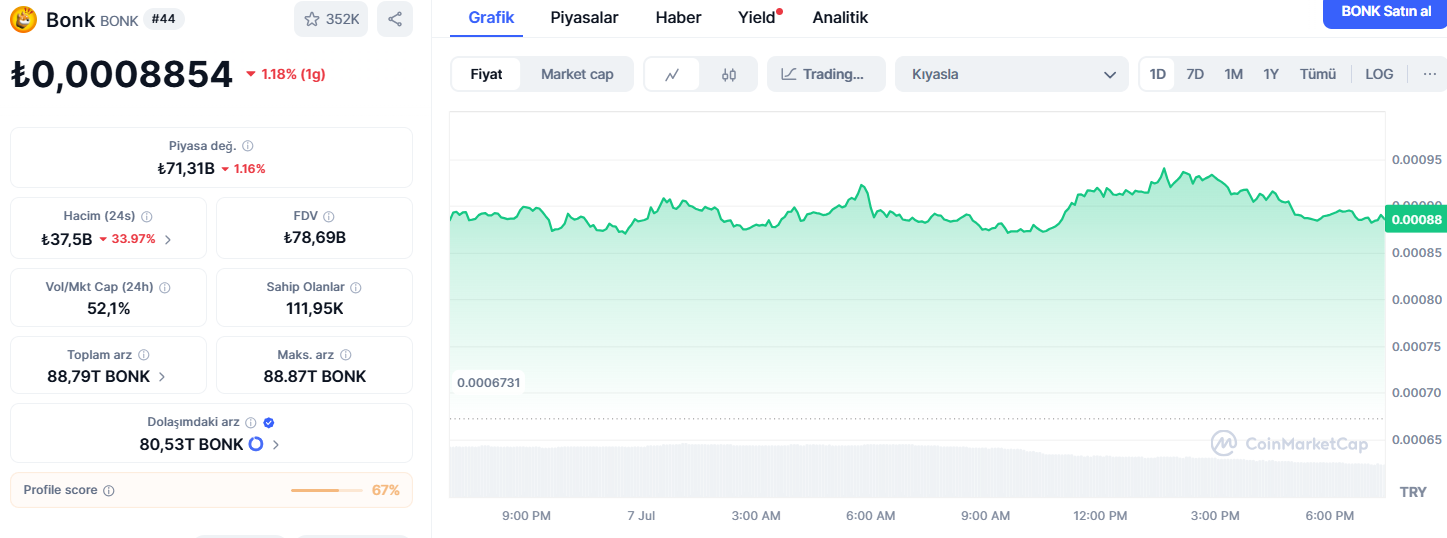This screenshot has width=1447, height=538.
Task: Toggle the LOG scale option
Action: tap(1379, 74)
